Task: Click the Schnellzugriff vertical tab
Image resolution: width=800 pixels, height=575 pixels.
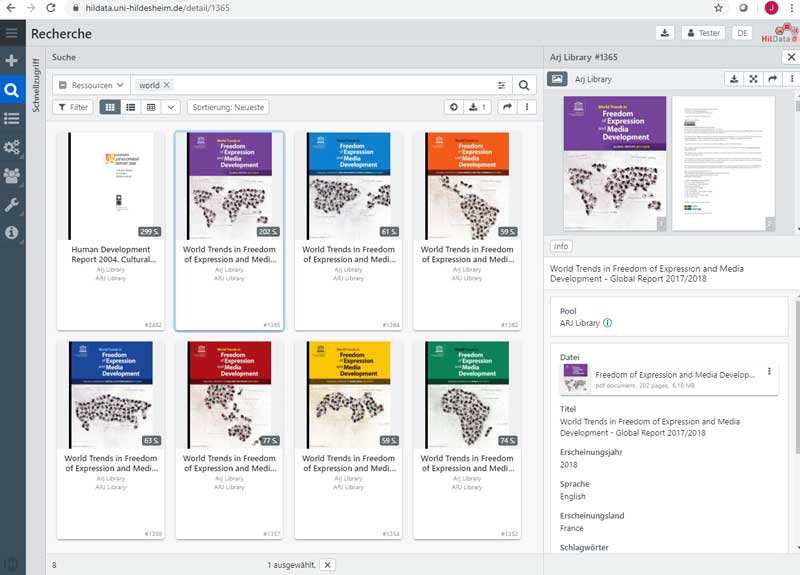Action: click(36, 85)
